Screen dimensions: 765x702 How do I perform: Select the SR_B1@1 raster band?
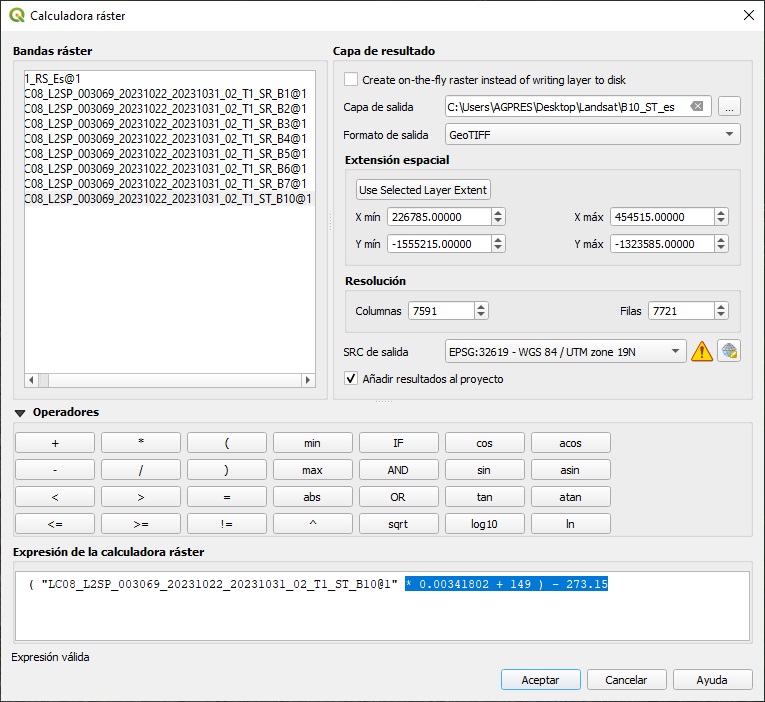tap(169, 94)
